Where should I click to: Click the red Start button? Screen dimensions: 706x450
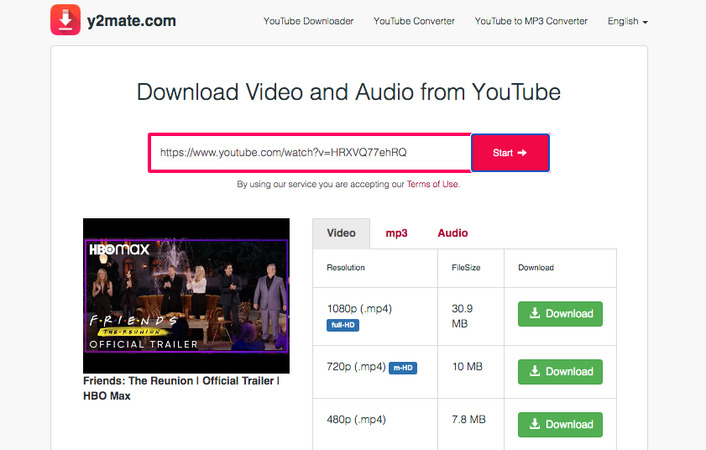pos(510,153)
